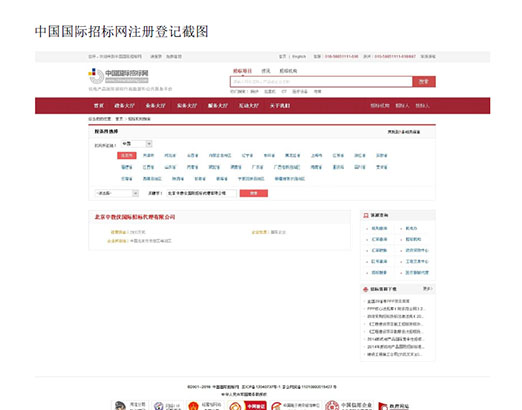Click the red download icon beside 招标范本下载
The width and height of the screenshot is (522, 410).
(x=366, y=289)
